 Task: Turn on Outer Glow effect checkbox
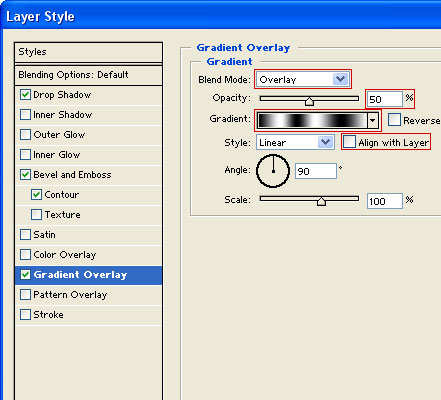pos(25,135)
